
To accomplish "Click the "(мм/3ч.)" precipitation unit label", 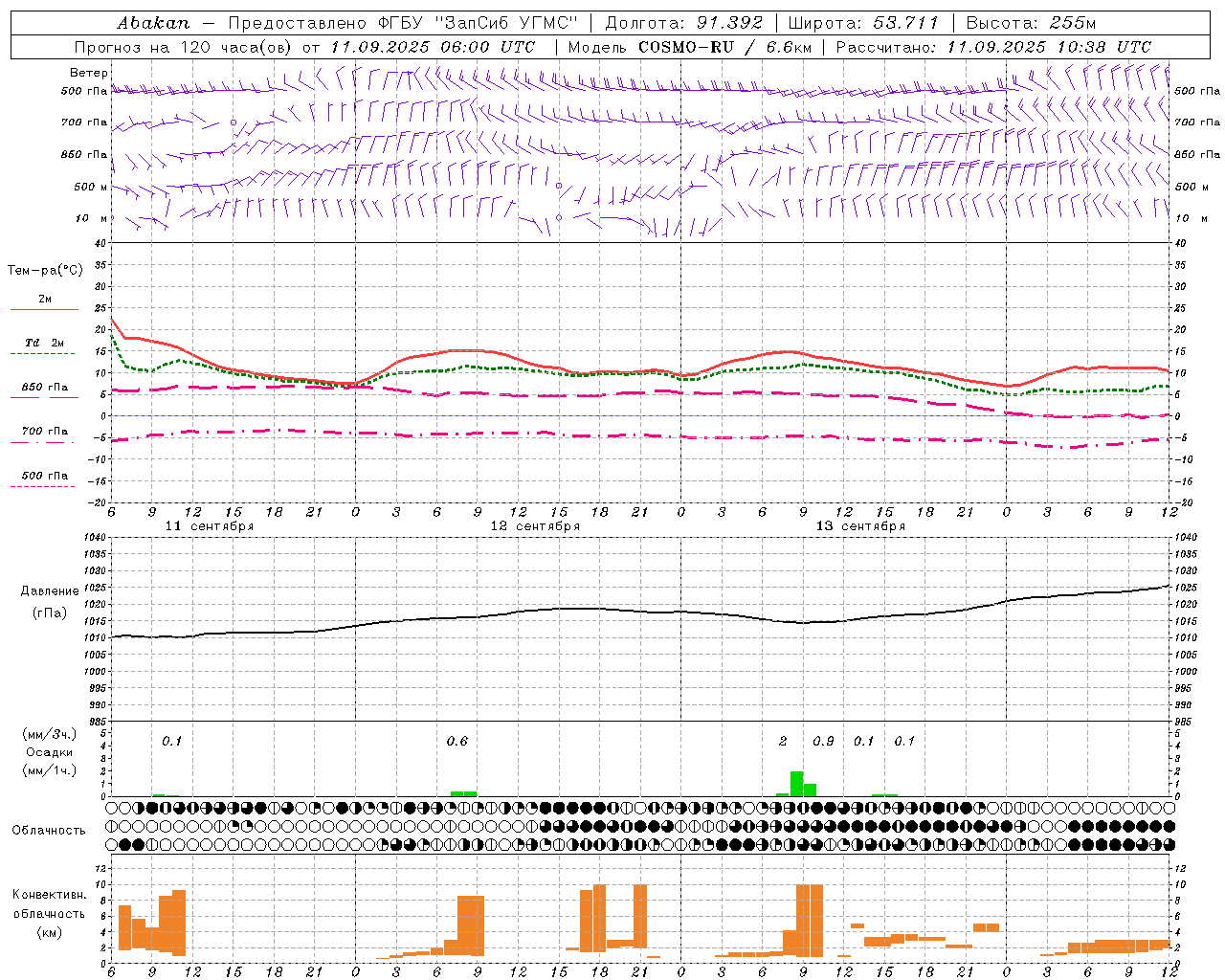I will 49,734.
